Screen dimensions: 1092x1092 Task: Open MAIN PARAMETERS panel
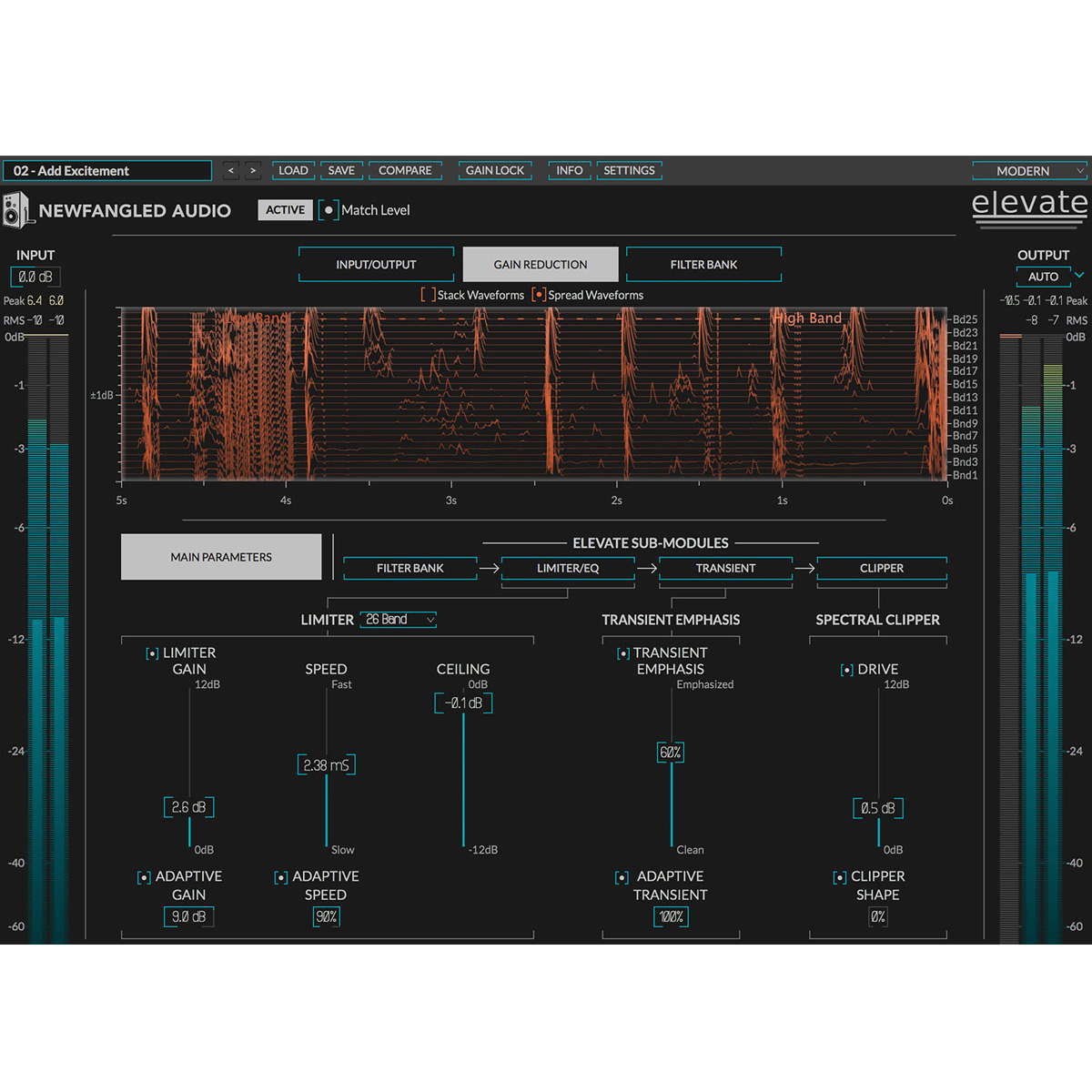click(x=221, y=557)
